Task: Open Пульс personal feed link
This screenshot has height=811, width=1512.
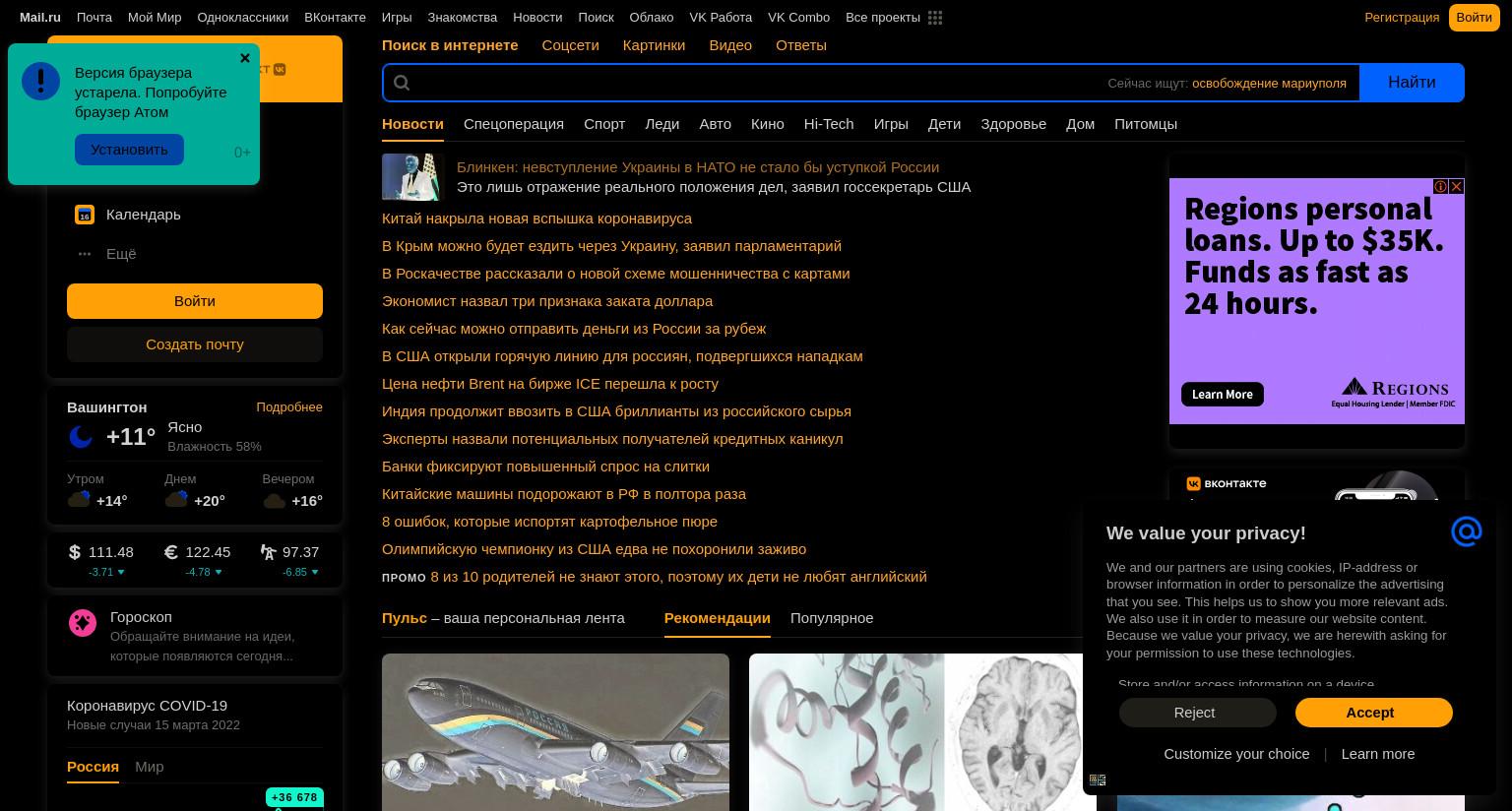Action: point(405,618)
